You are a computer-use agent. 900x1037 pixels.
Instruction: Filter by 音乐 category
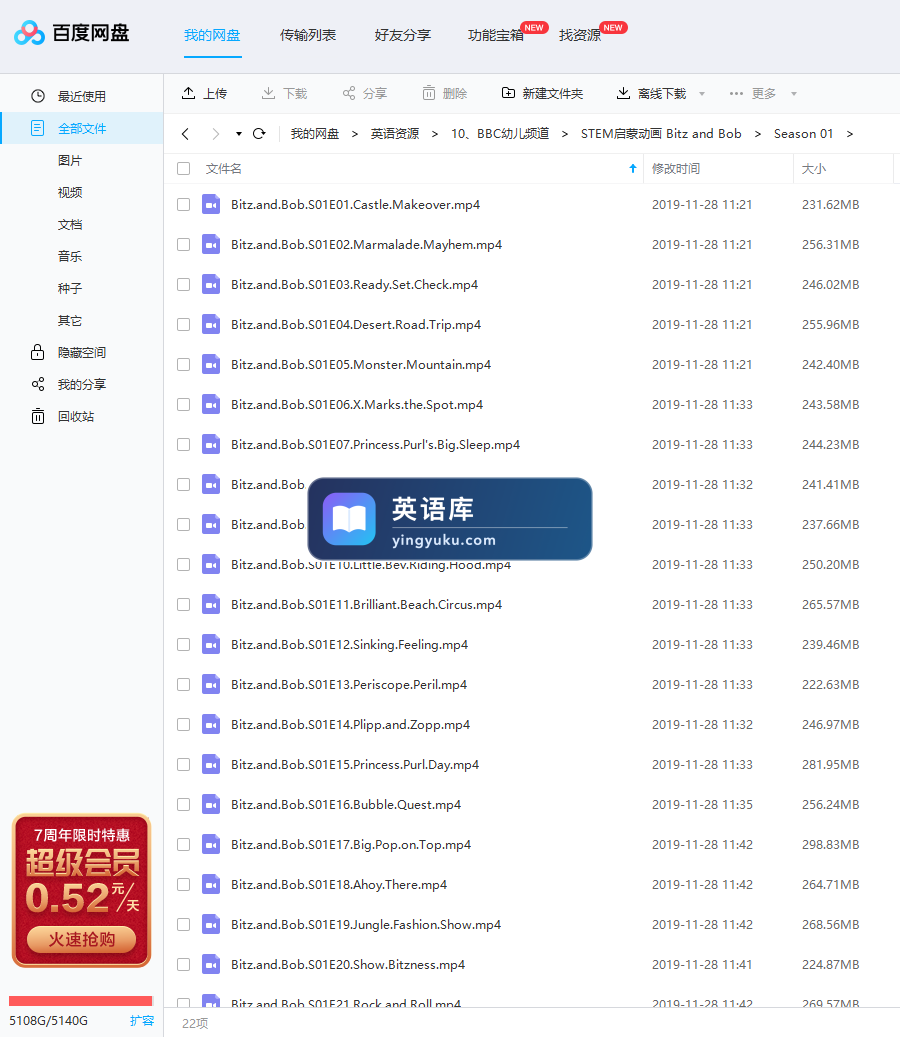point(70,256)
